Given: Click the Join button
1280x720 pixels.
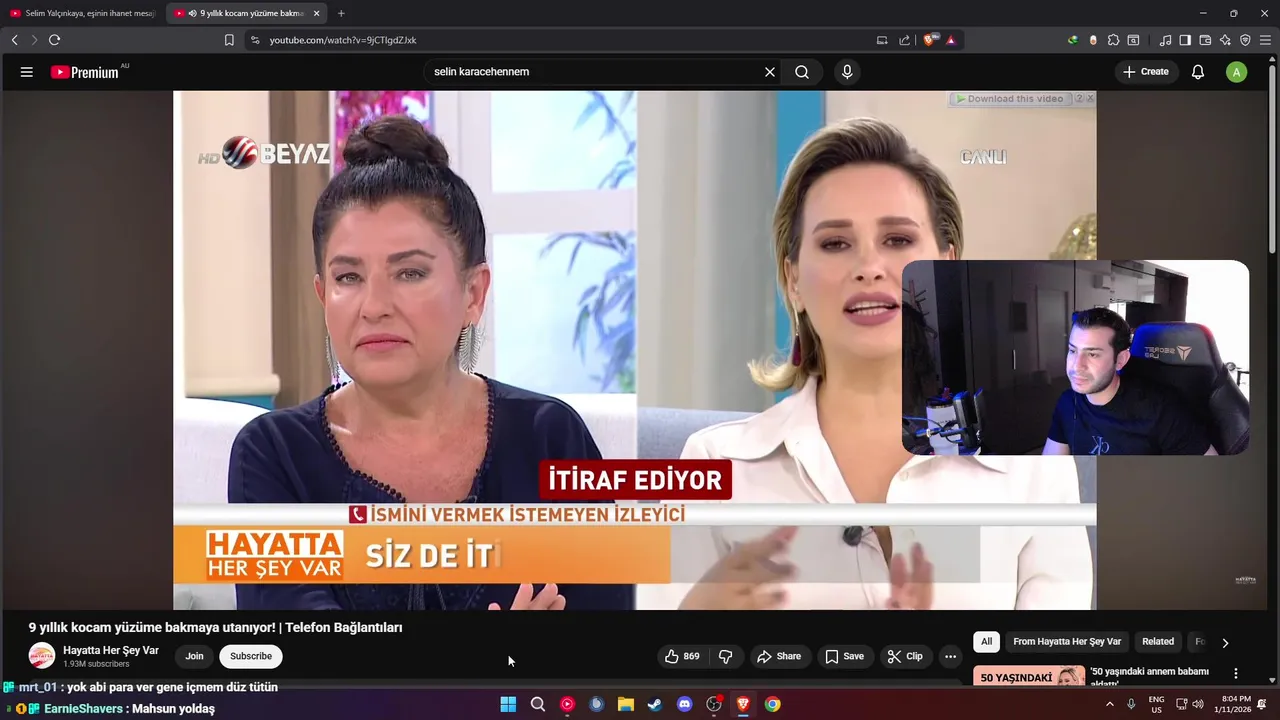Looking at the screenshot, I should [194, 656].
